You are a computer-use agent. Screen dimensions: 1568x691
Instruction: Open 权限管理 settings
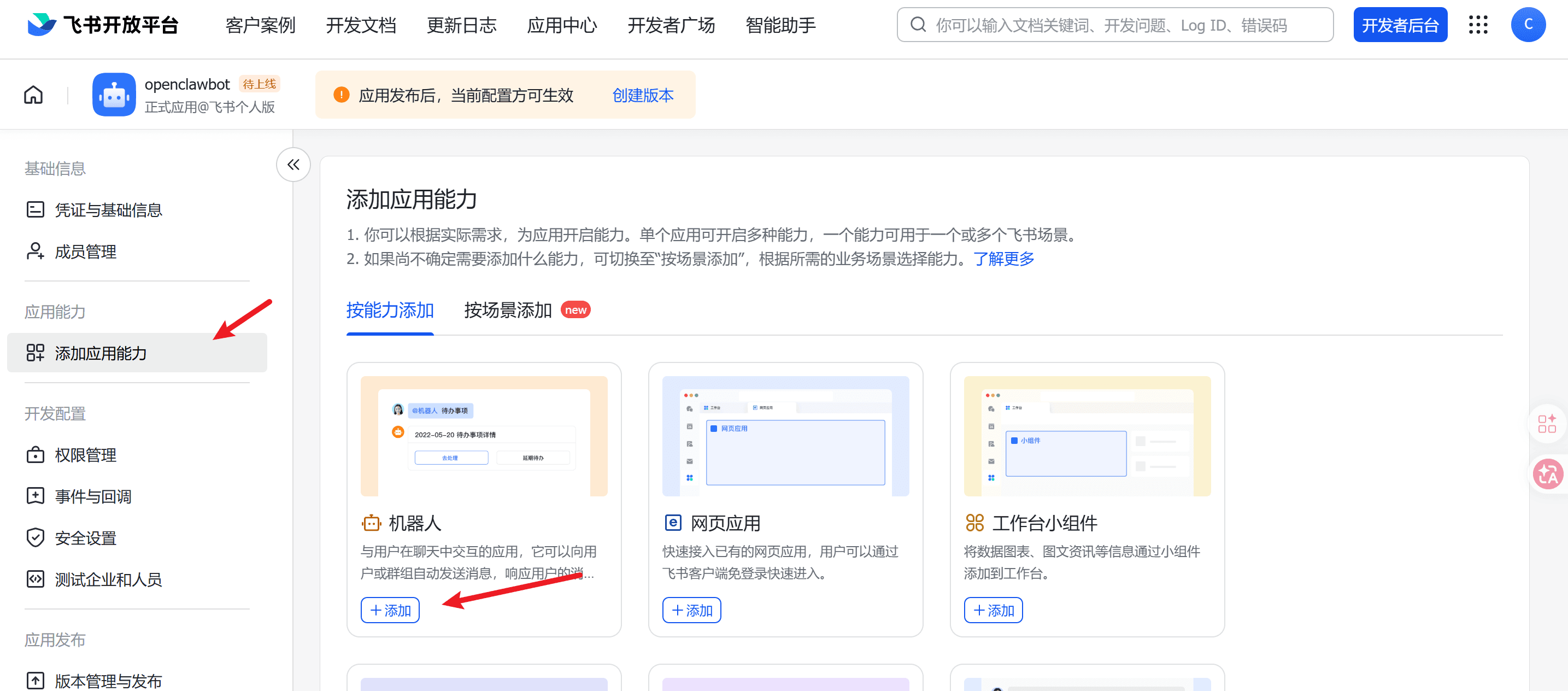pyautogui.click(x=85, y=455)
